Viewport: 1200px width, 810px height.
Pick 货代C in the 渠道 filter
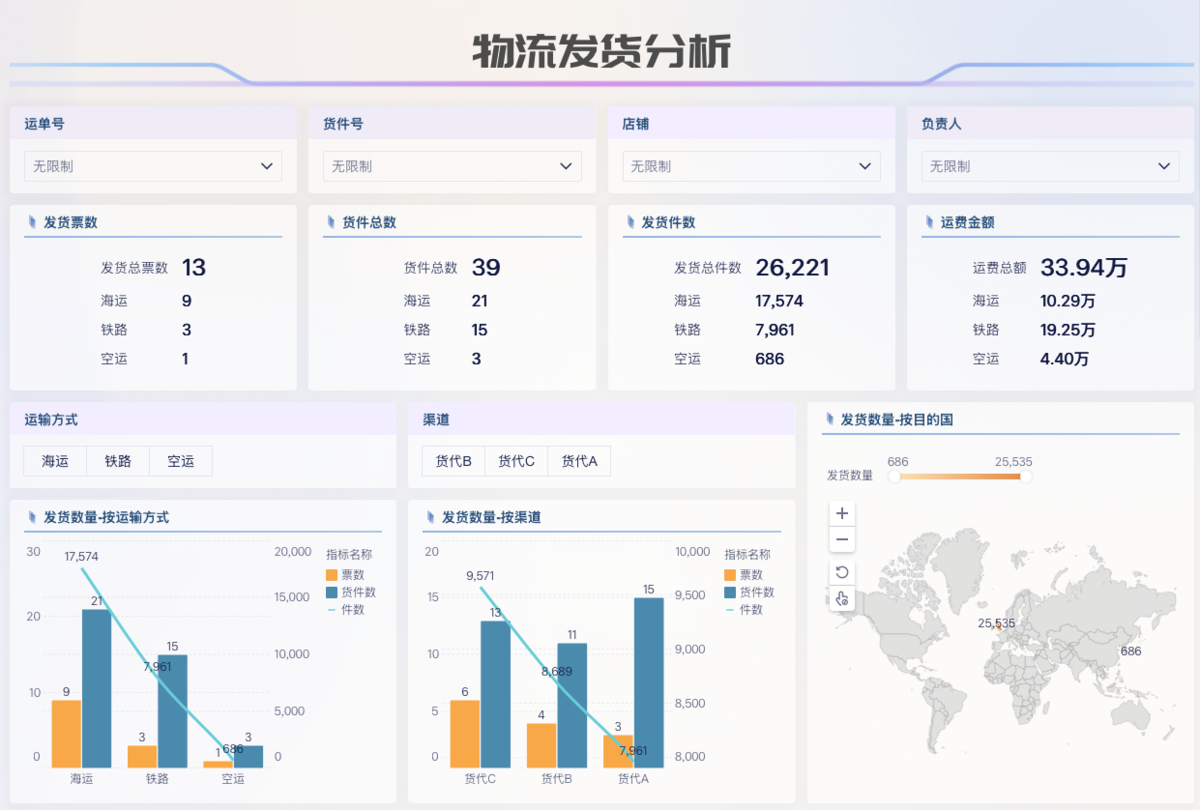point(516,461)
